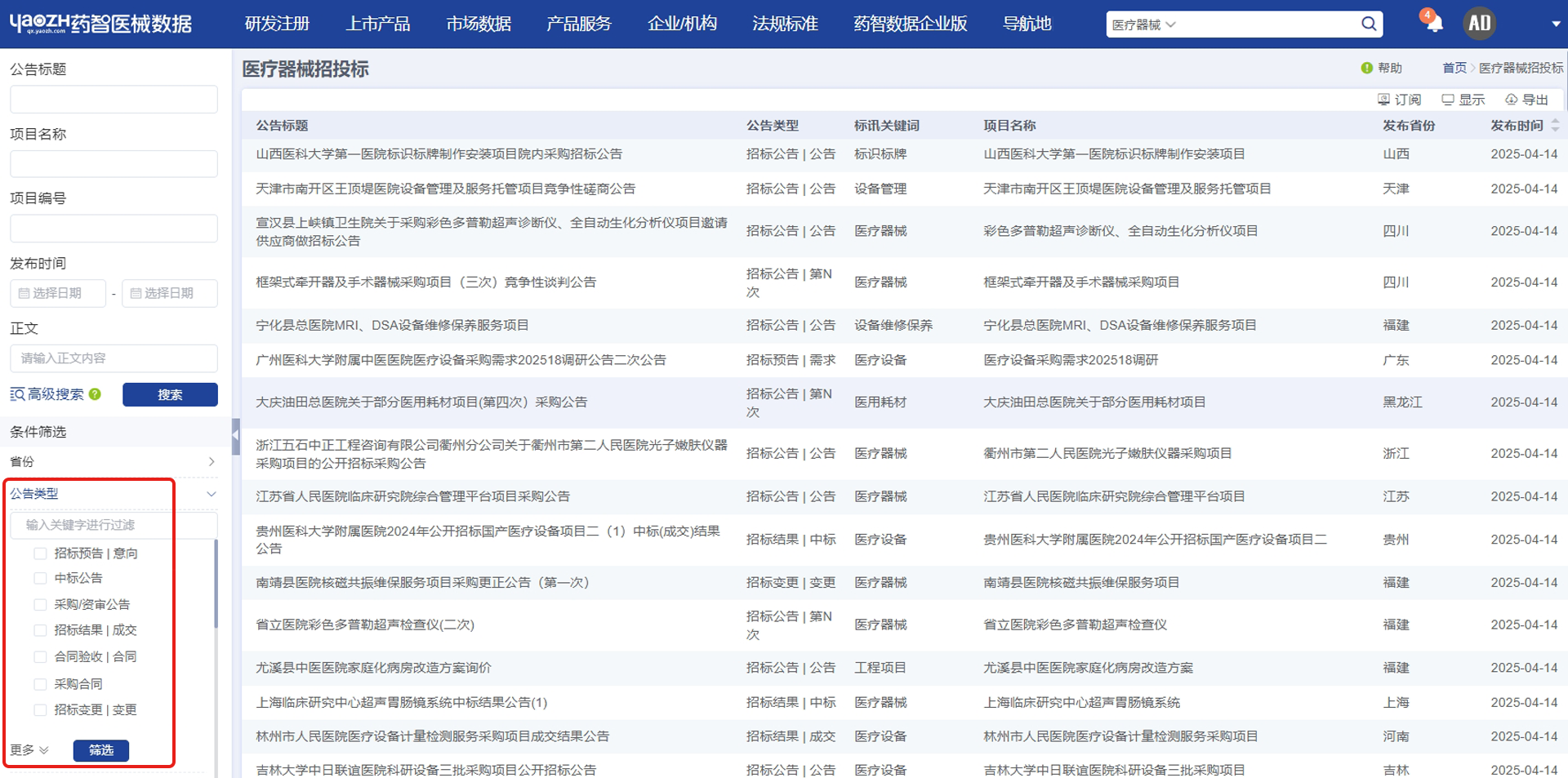This screenshot has width=1568, height=778.
Task: Open 上市产品 menu
Action: (x=377, y=24)
